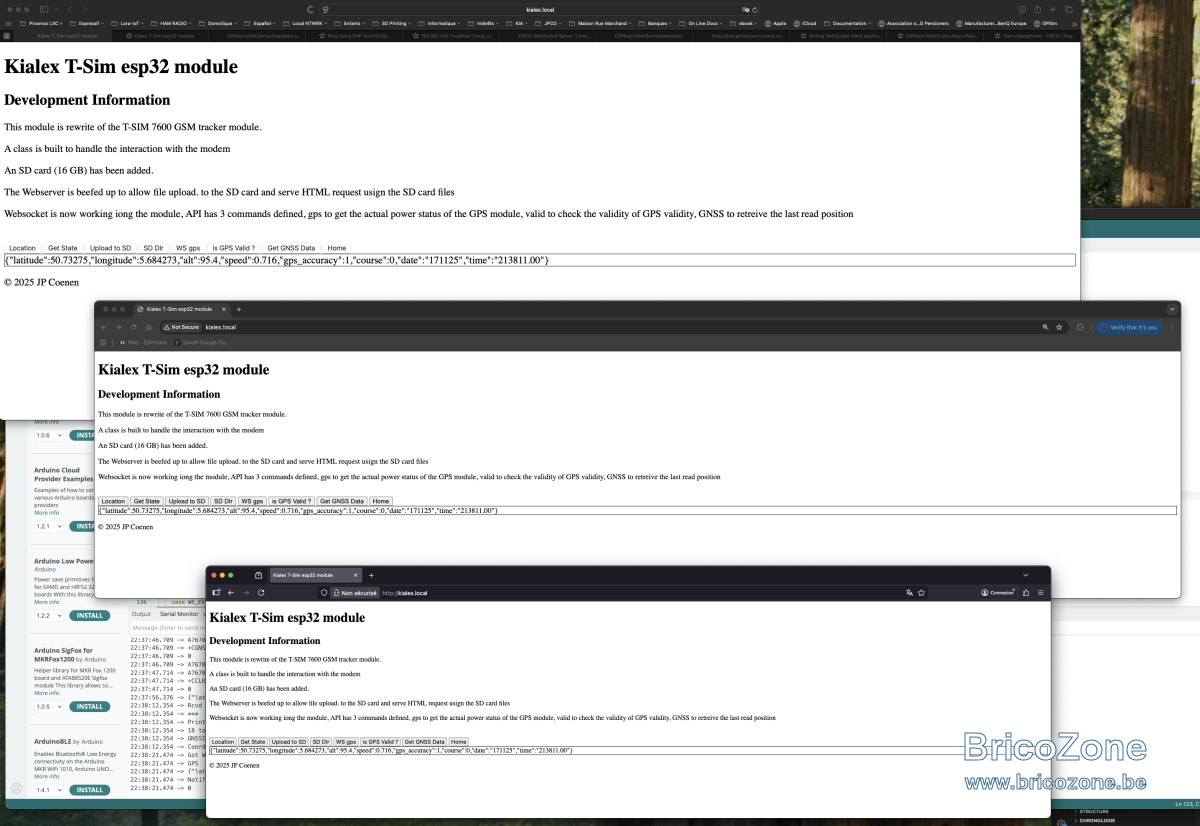Open the version 1.2.1 dropdown in the Arduino library list
Screen dimensions: 1200x826
(x=49, y=526)
